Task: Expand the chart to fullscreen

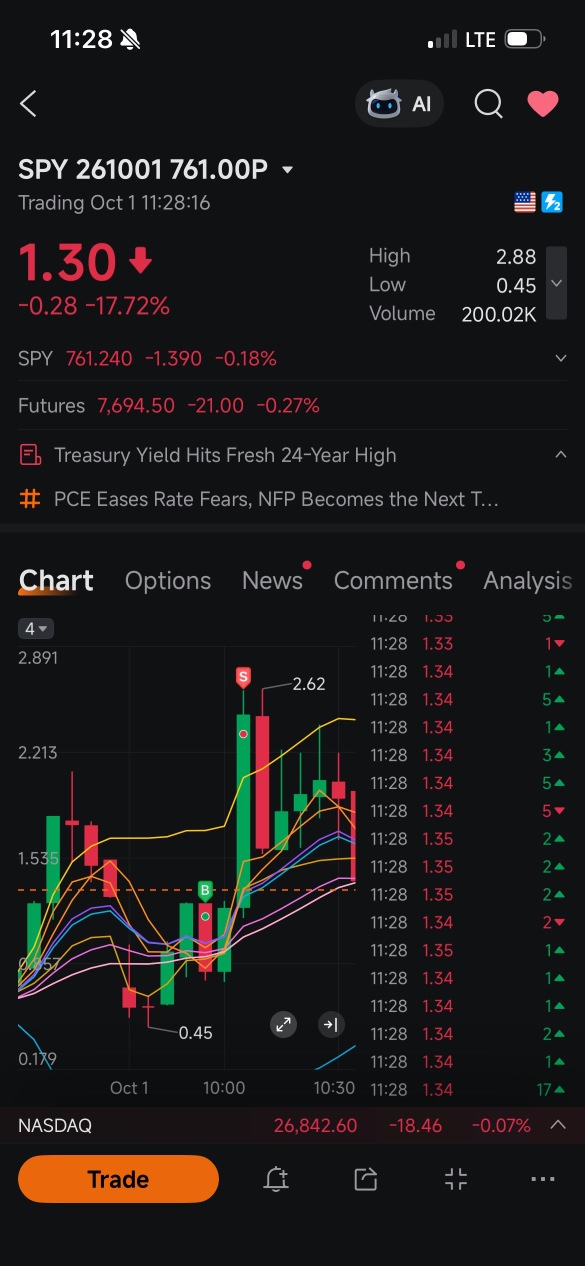Action: [284, 1024]
